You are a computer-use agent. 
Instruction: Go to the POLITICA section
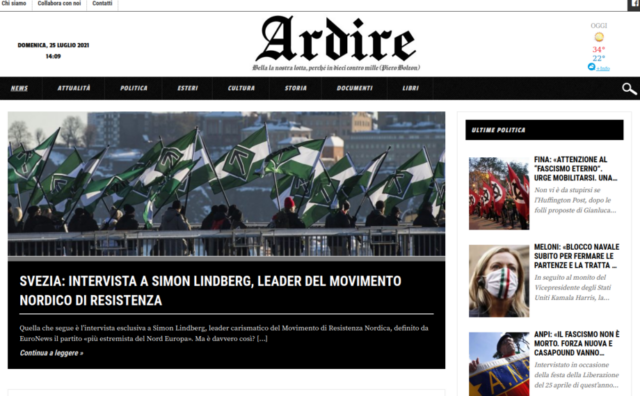(133, 88)
